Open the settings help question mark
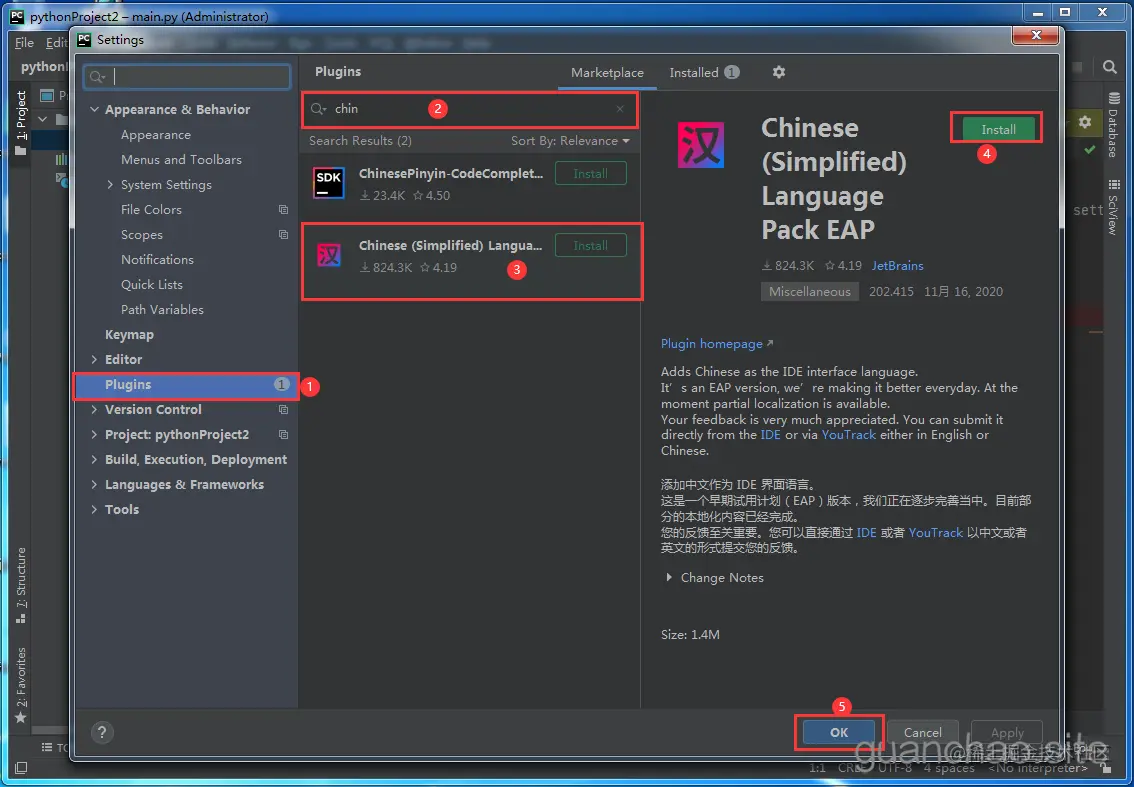1134x787 pixels. 102,732
